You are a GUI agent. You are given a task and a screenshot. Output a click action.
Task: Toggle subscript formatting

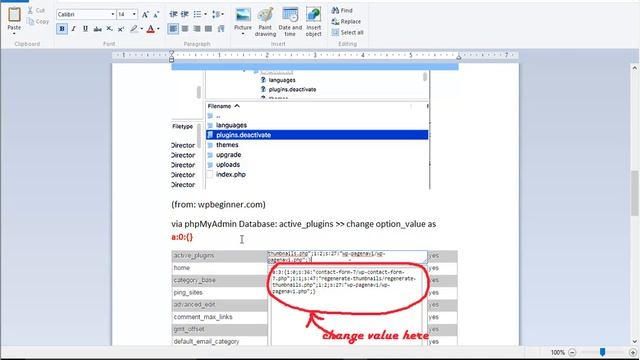tap(109, 29)
